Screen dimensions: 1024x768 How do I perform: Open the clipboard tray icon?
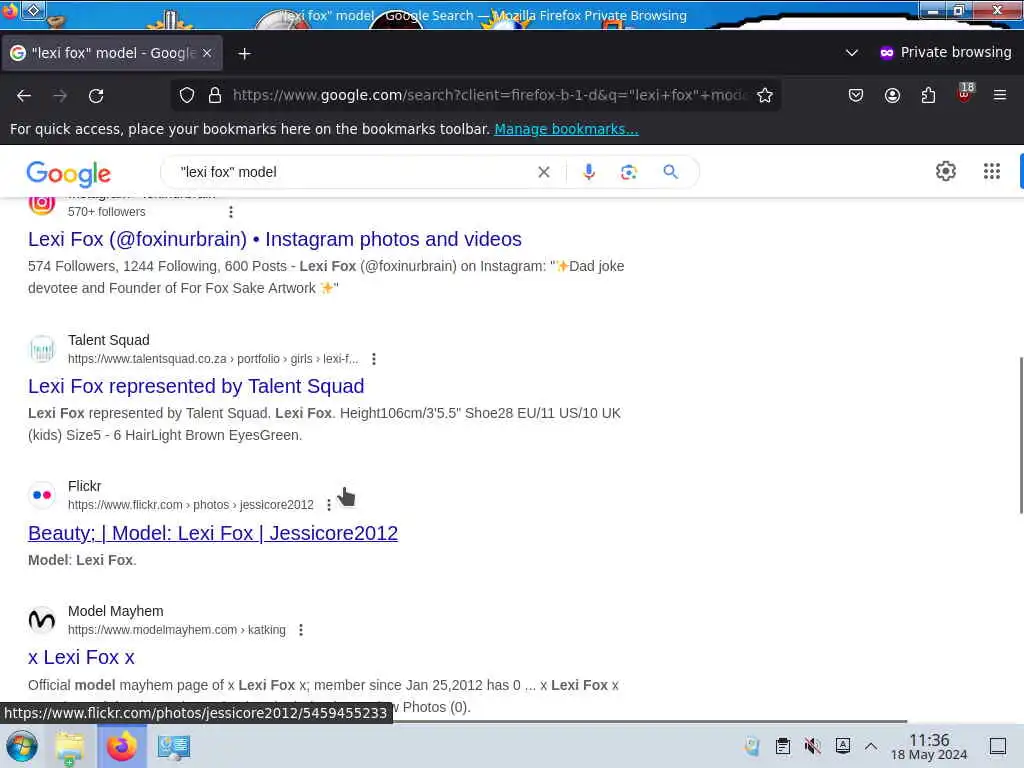782,746
